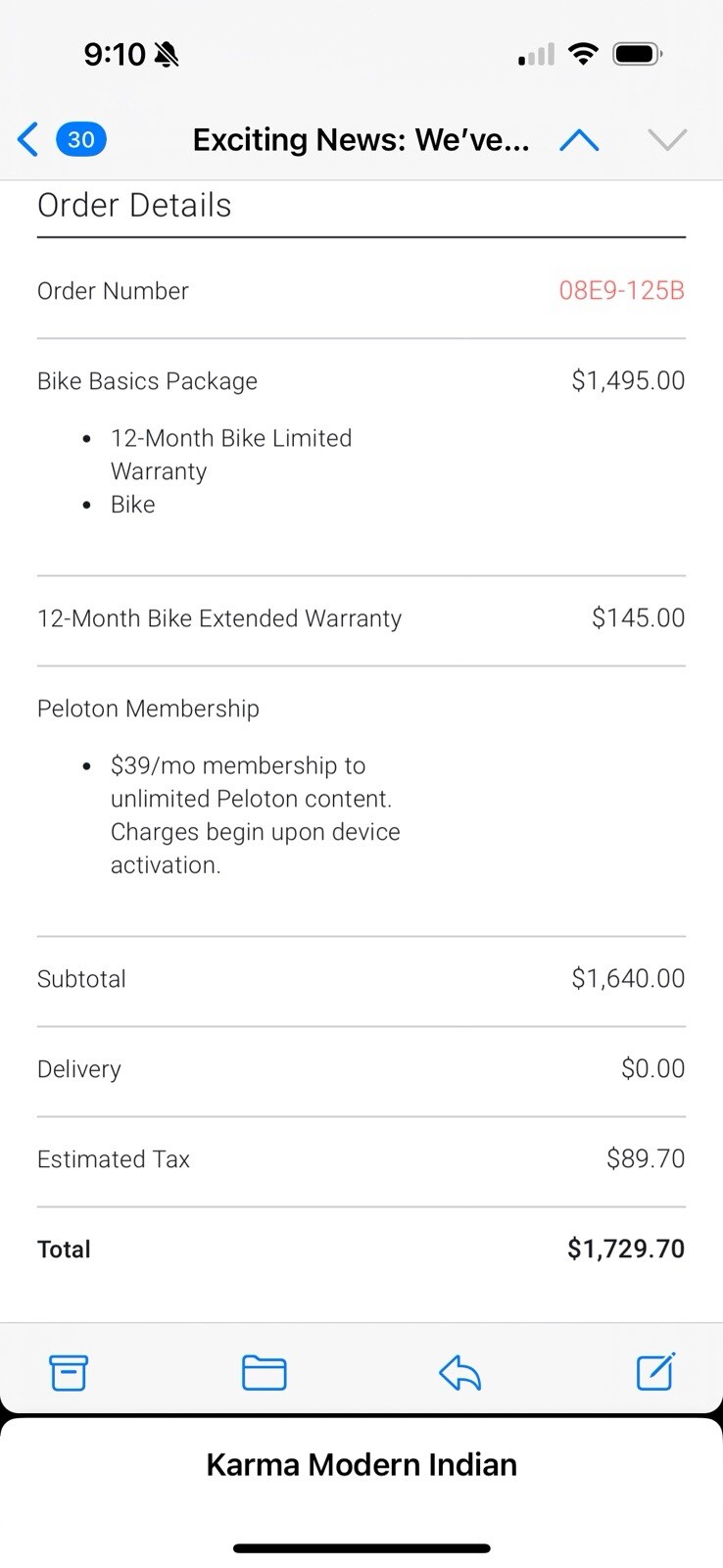Tap the battery status icon

[x=638, y=54]
